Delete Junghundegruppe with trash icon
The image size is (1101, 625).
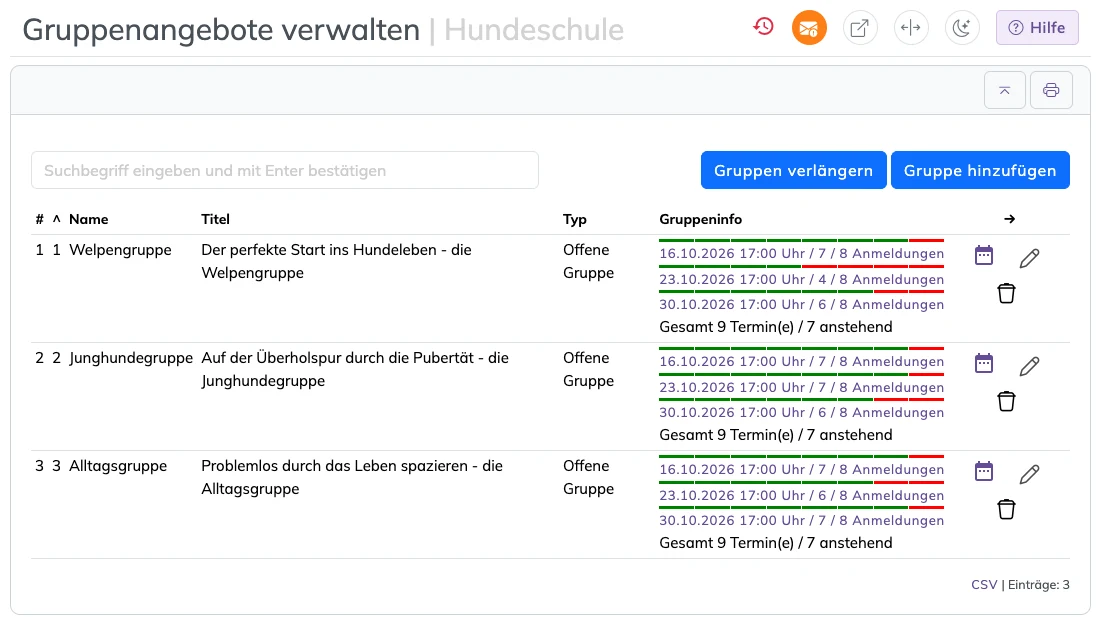pyautogui.click(x=1006, y=401)
